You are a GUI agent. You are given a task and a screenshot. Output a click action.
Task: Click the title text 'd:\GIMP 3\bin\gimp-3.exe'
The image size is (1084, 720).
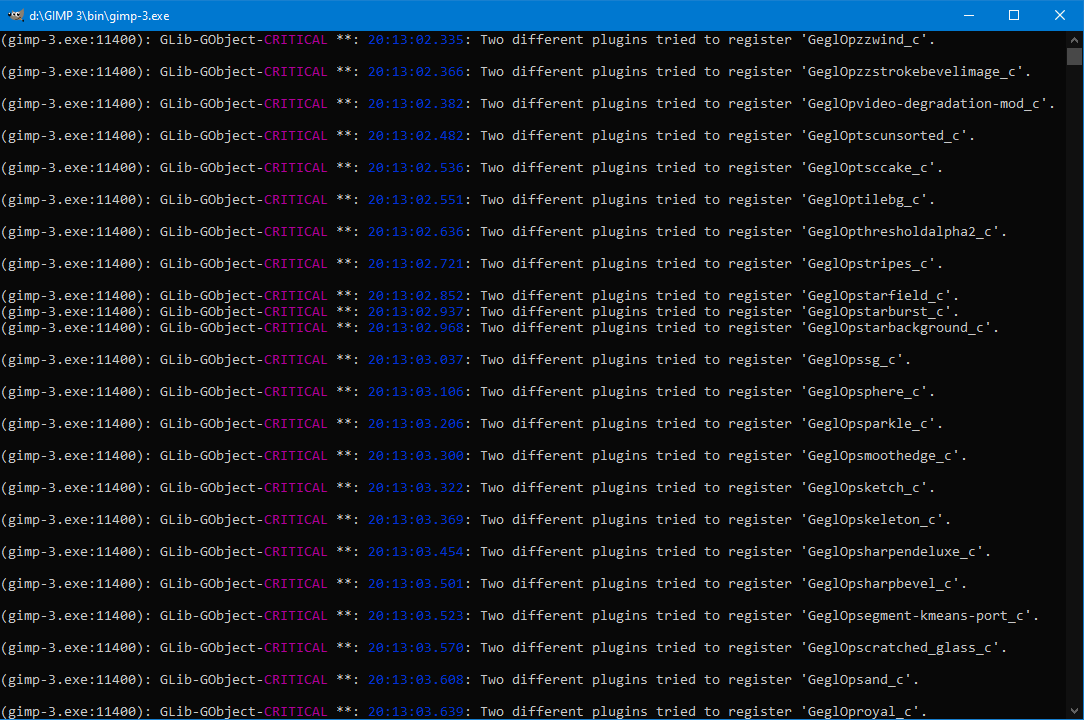pos(99,16)
